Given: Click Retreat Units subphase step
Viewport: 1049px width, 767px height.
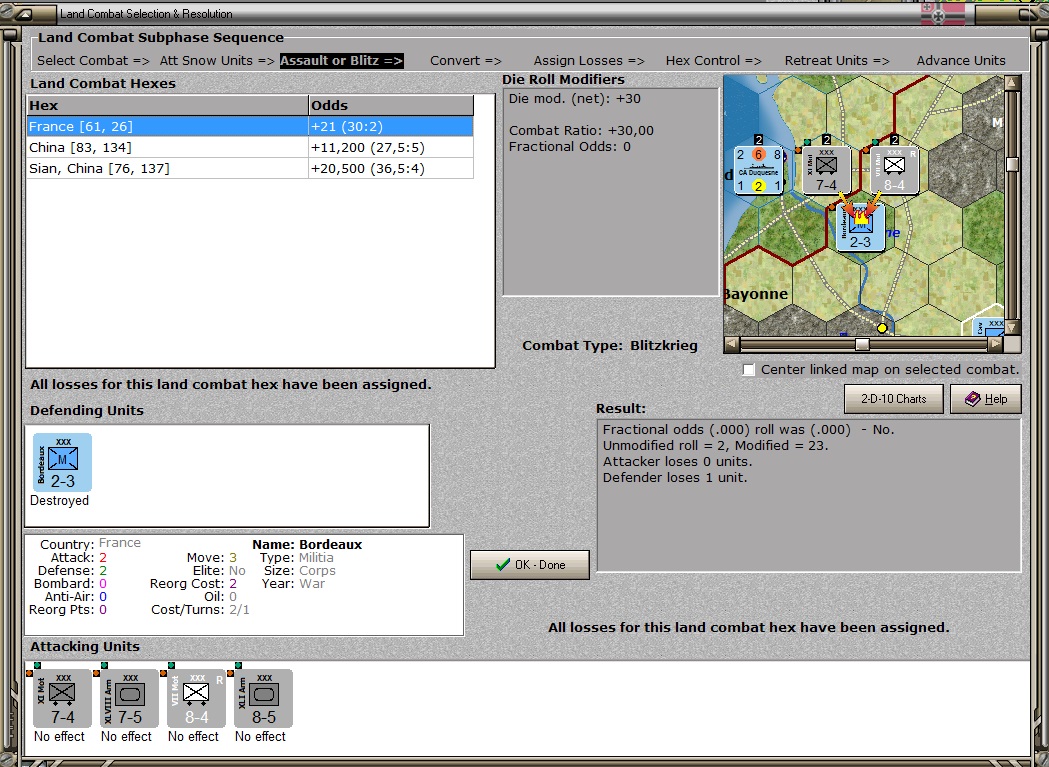Looking at the screenshot, I should [837, 60].
